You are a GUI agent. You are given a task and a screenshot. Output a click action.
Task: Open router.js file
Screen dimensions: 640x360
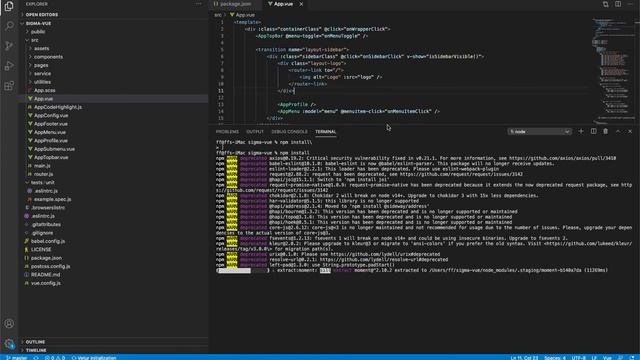pos(44,174)
